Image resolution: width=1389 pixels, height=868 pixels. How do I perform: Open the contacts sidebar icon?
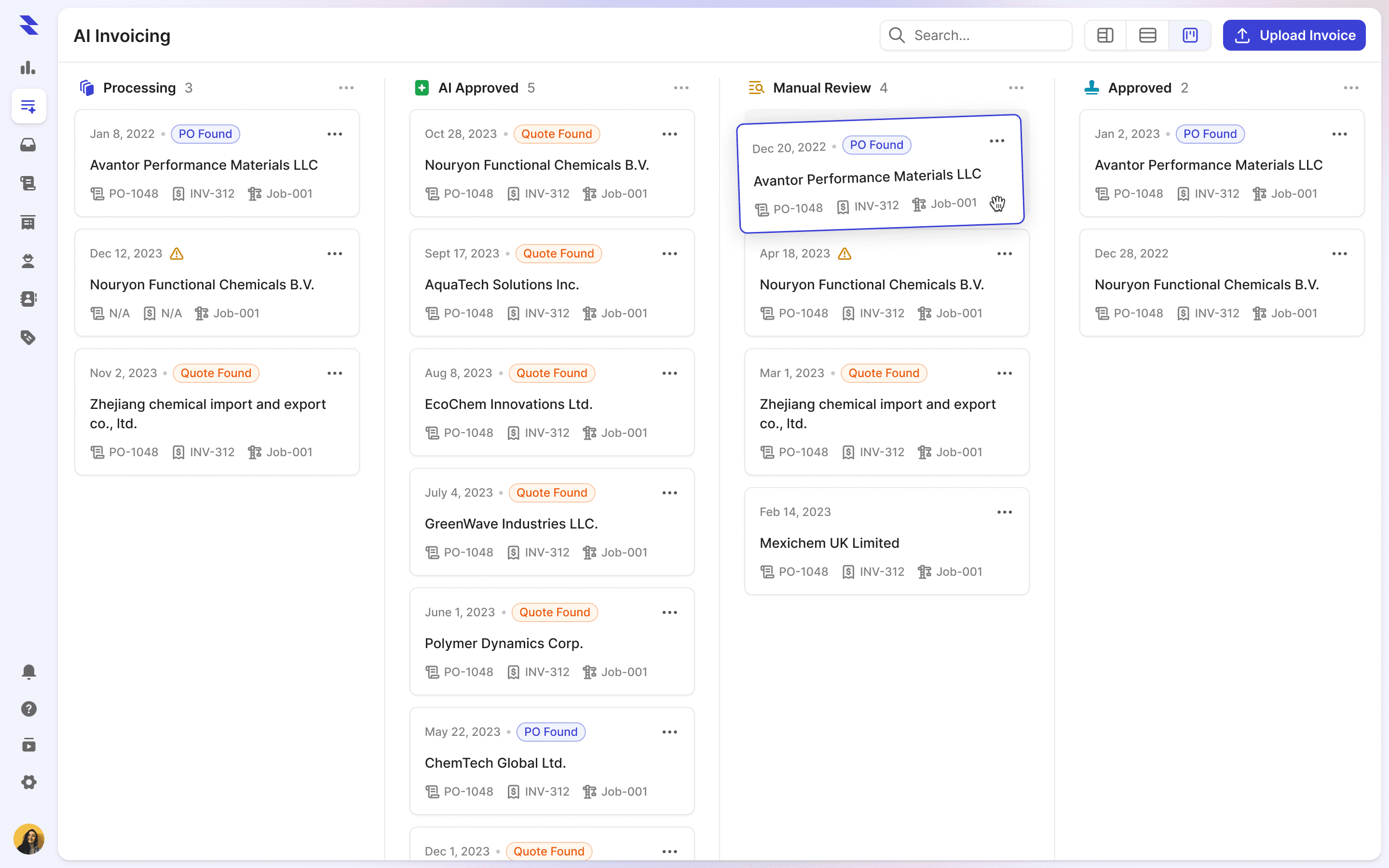coord(28,298)
